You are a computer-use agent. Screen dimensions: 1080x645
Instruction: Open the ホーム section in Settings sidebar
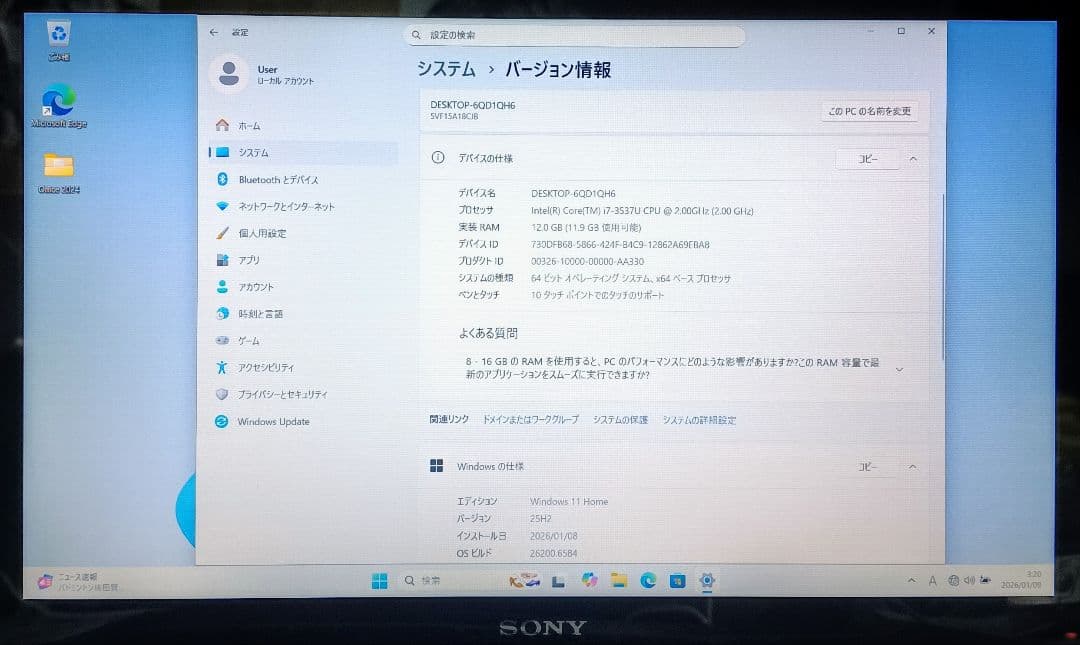250,126
